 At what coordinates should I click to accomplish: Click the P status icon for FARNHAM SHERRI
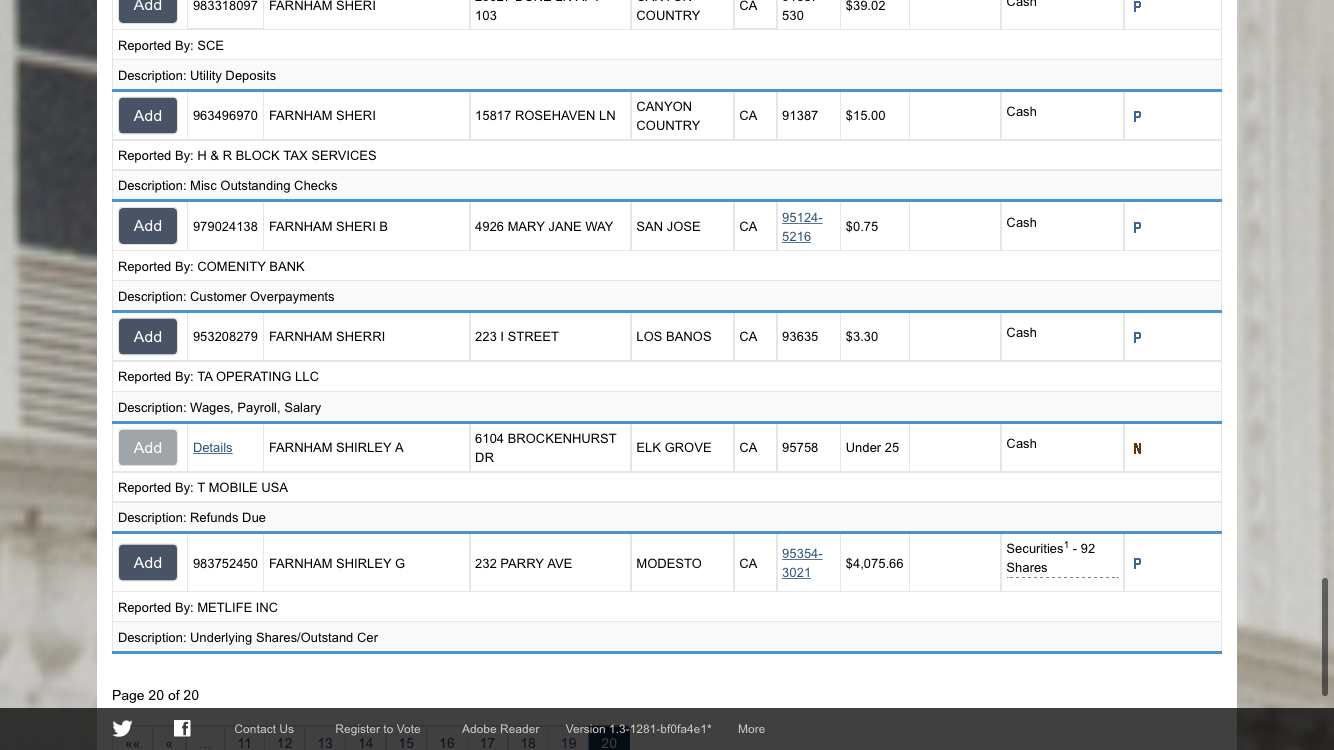coord(1137,338)
